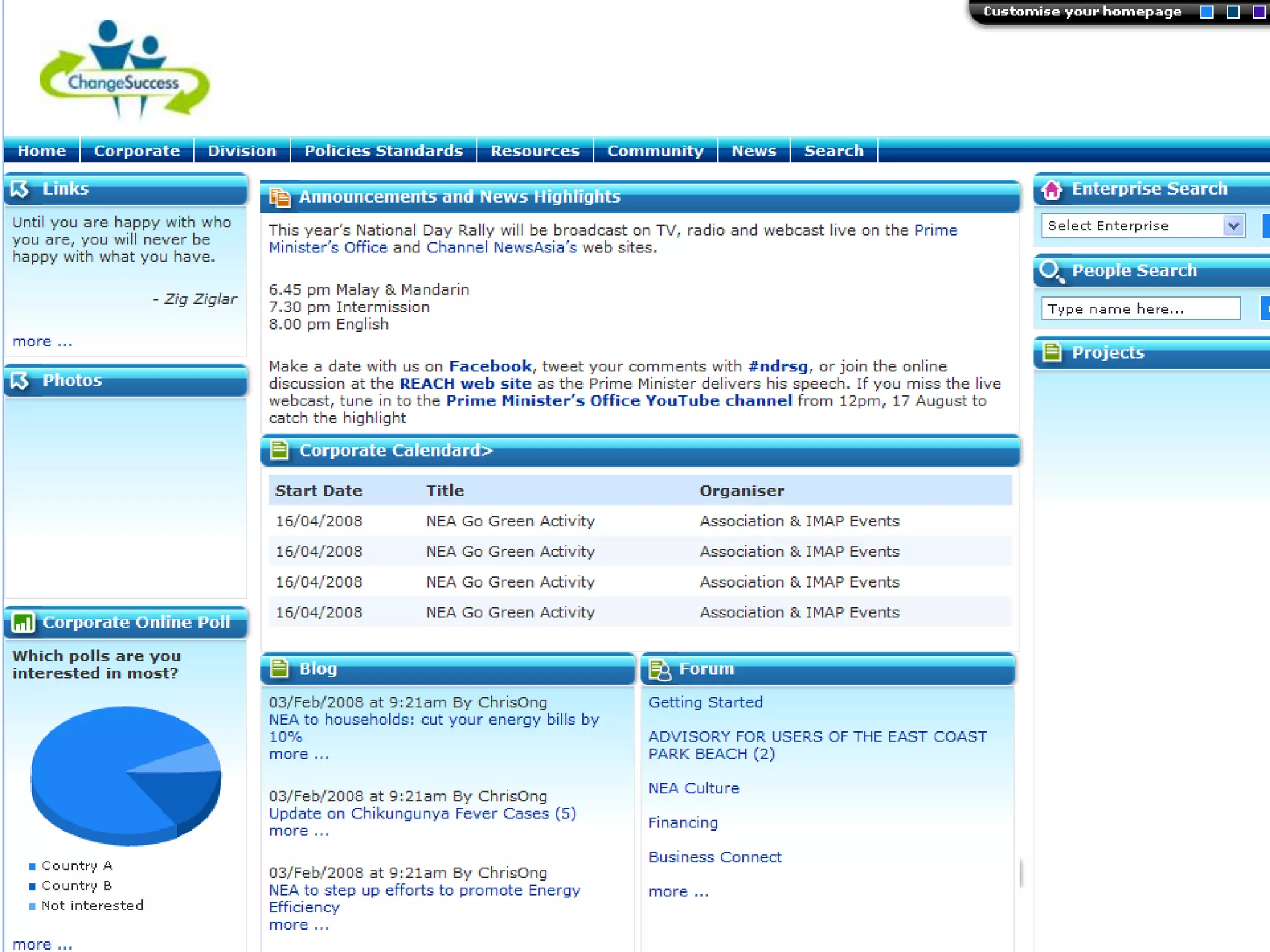This screenshot has height=952, width=1270.
Task: Open the Policies Standards menu tab
Action: (383, 151)
